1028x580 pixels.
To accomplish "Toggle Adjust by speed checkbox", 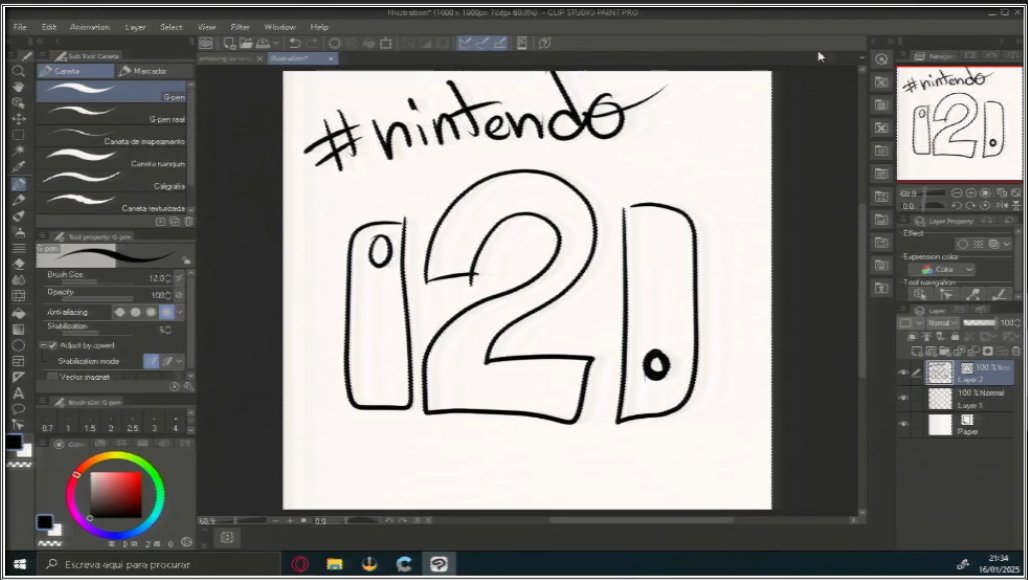I will point(53,345).
